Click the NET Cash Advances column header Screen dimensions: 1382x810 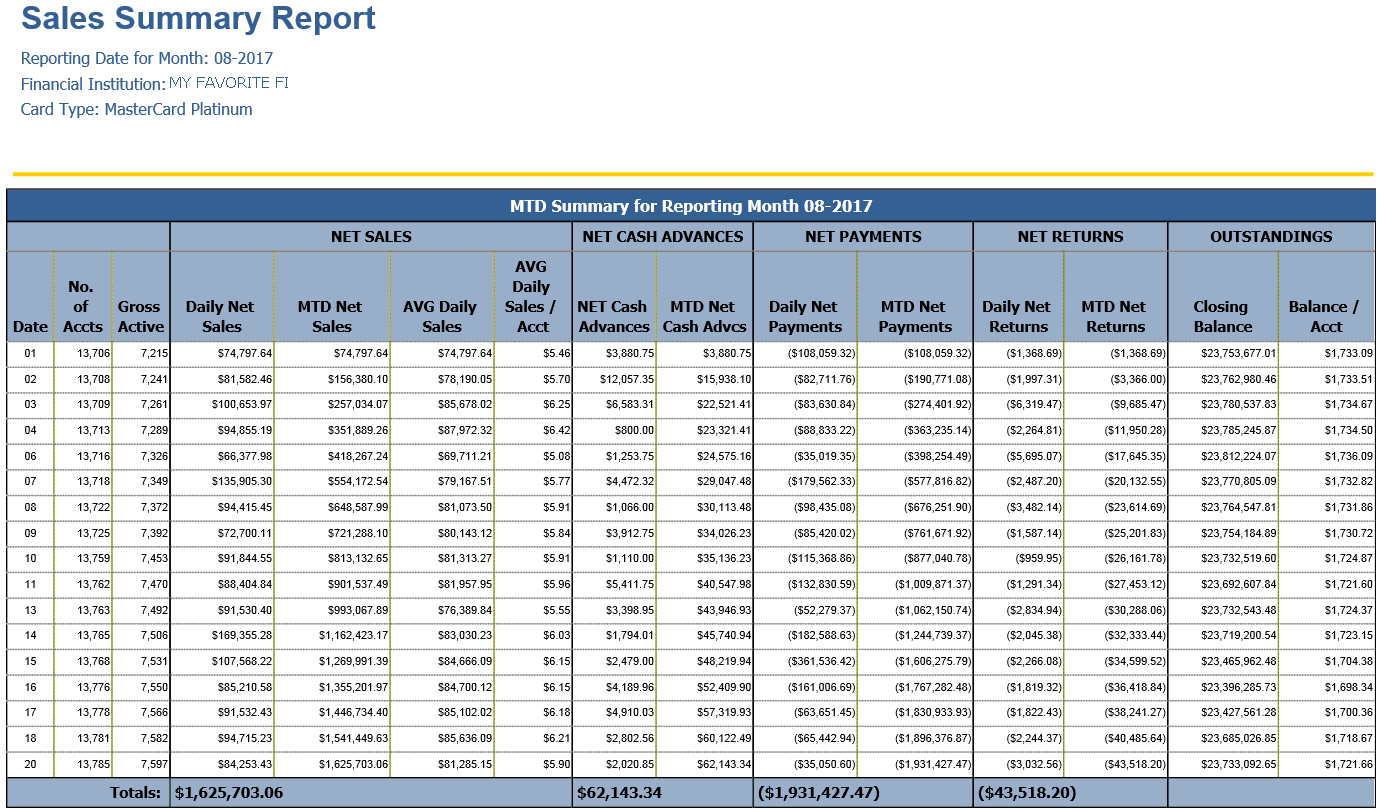click(614, 296)
